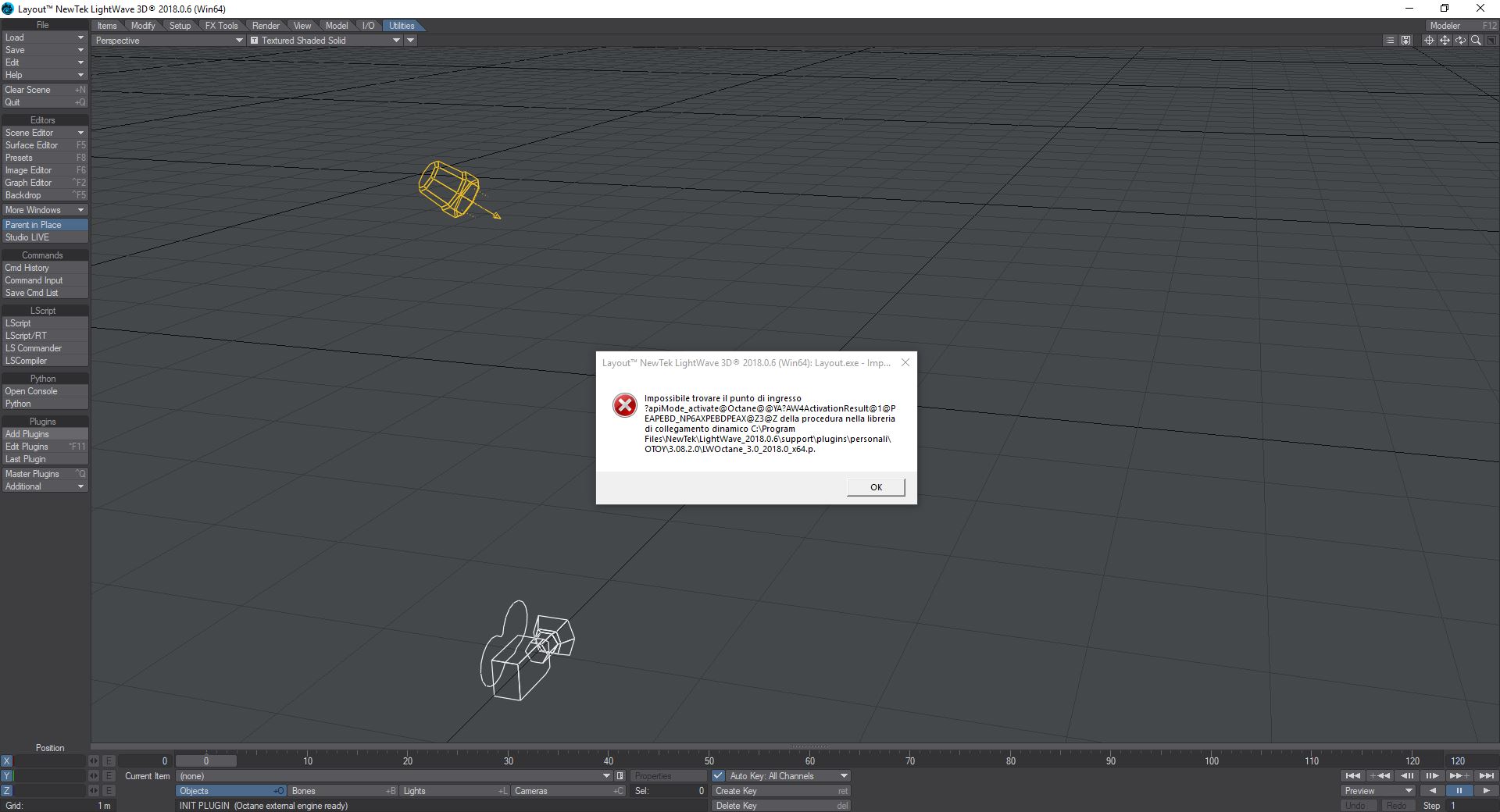
Task: Open the envelope E button for X
Action: 109,761
